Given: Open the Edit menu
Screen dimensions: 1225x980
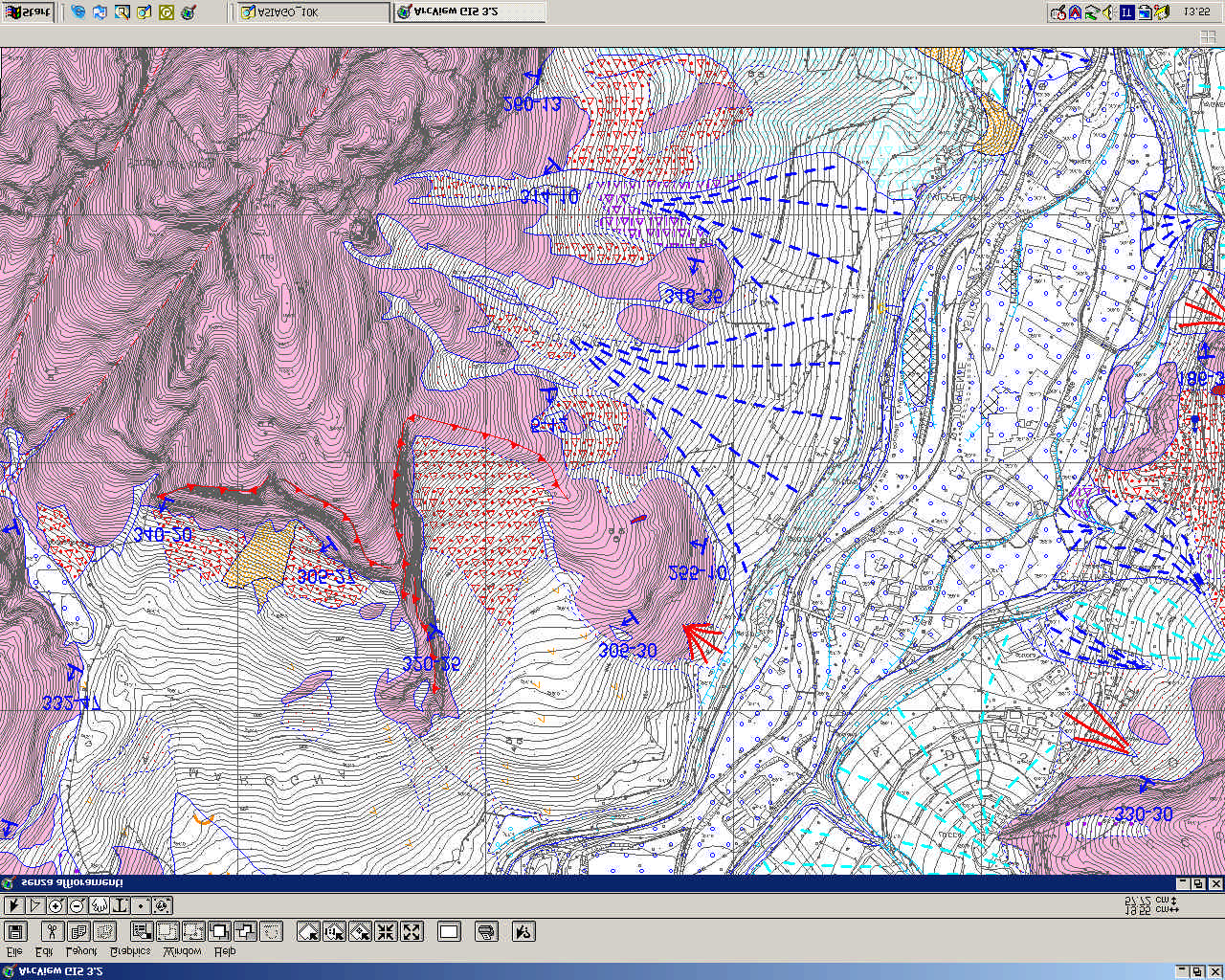Looking at the screenshot, I should pos(44,952).
